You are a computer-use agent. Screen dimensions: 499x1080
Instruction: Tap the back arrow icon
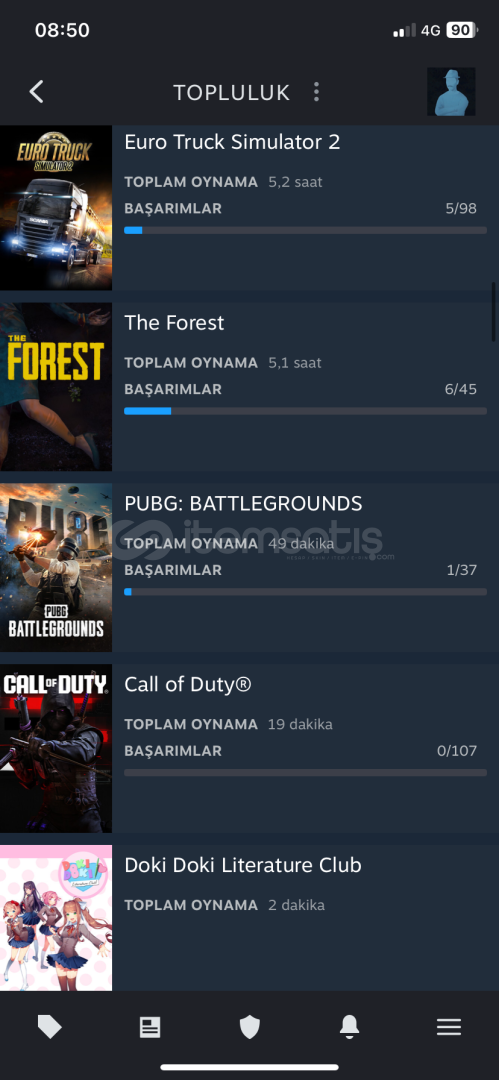tap(37, 92)
